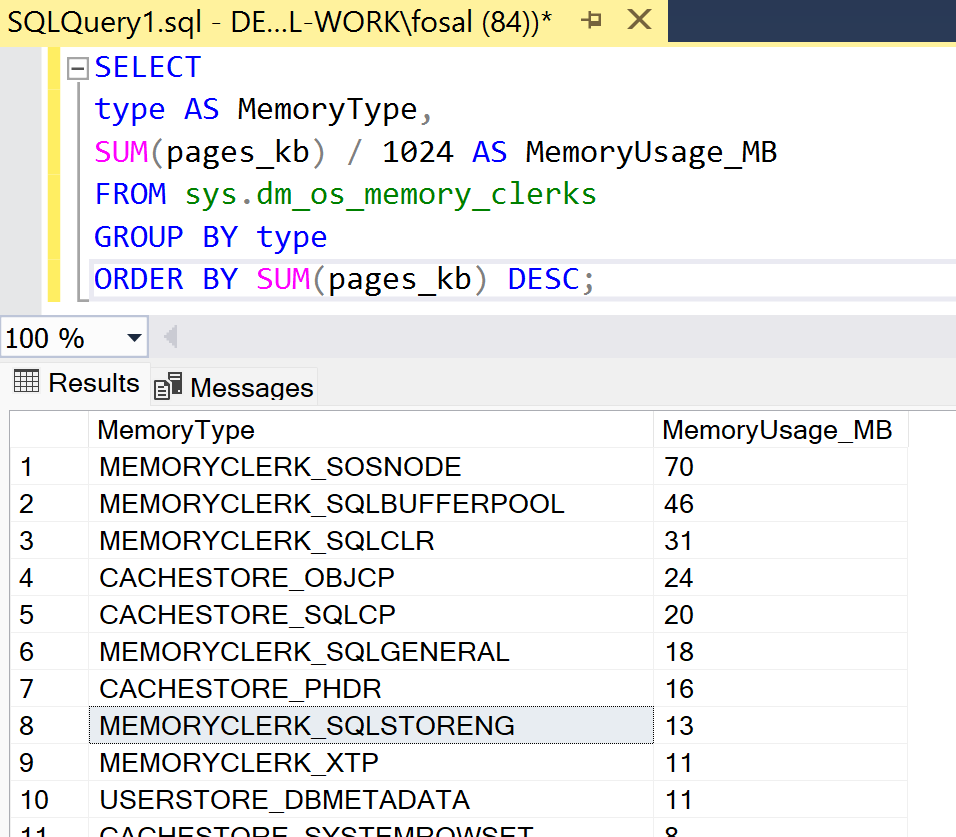Click the MemoryType column header
Viewport: 956px width, 837px height.
(x=176, y=430)
